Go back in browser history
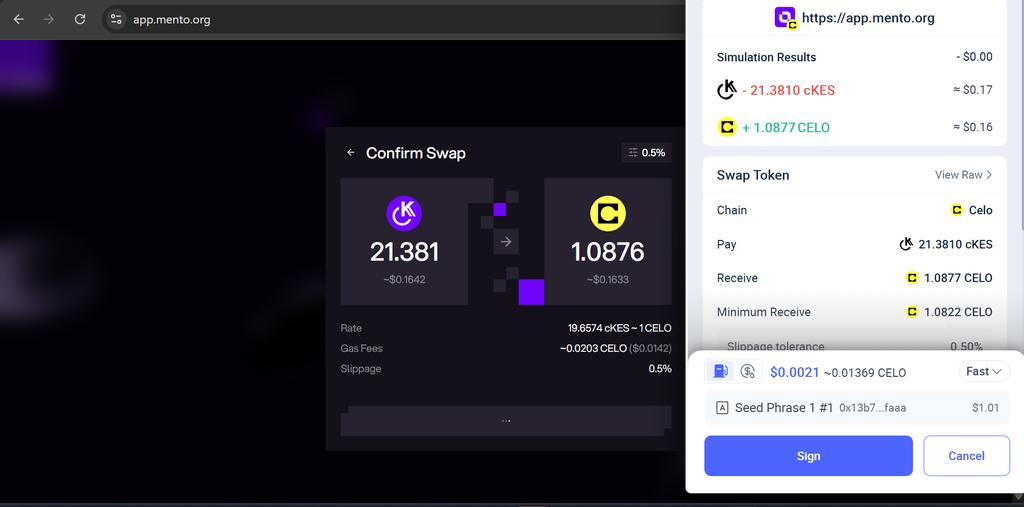The height and width of the screenshot is (507, 1024). point(18,19)
